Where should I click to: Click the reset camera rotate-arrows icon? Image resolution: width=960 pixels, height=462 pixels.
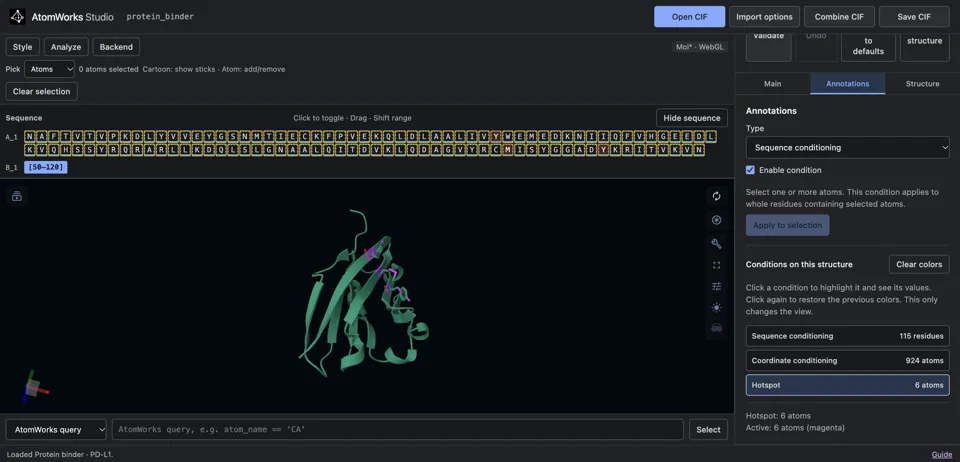click(x=716, y=196)
